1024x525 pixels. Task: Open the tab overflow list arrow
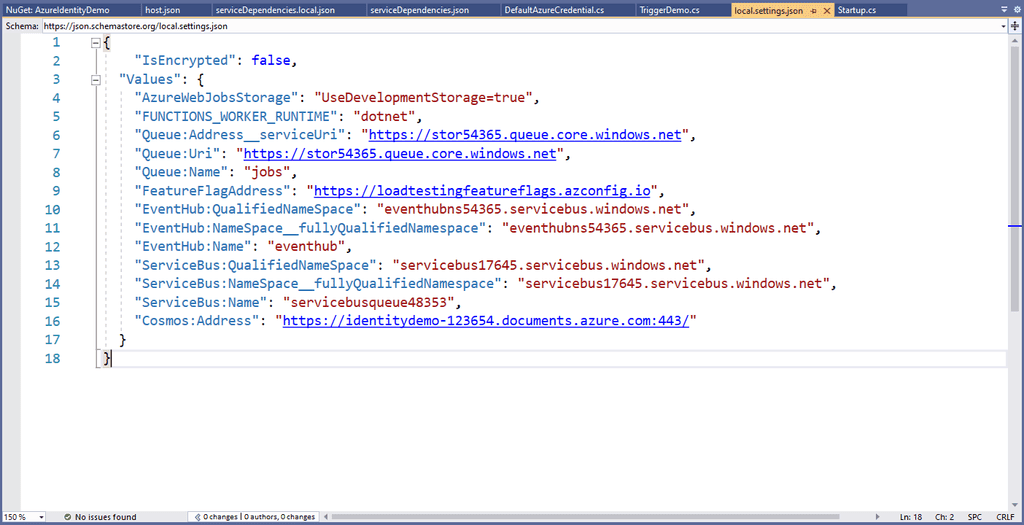click(x=1003, y=9)
